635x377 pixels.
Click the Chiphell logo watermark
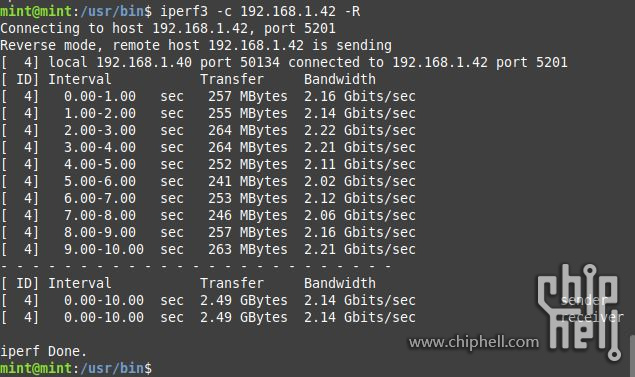pyautogui.click(x=579, y=312)
